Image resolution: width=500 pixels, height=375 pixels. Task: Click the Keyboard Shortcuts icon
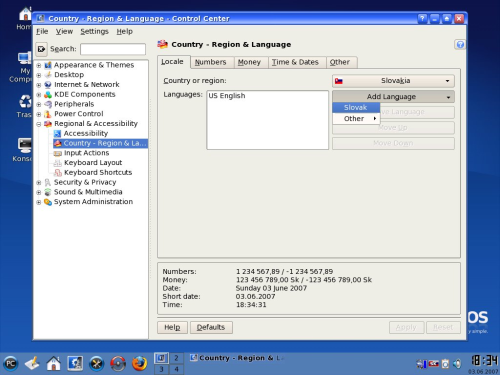tap(58, 172)
